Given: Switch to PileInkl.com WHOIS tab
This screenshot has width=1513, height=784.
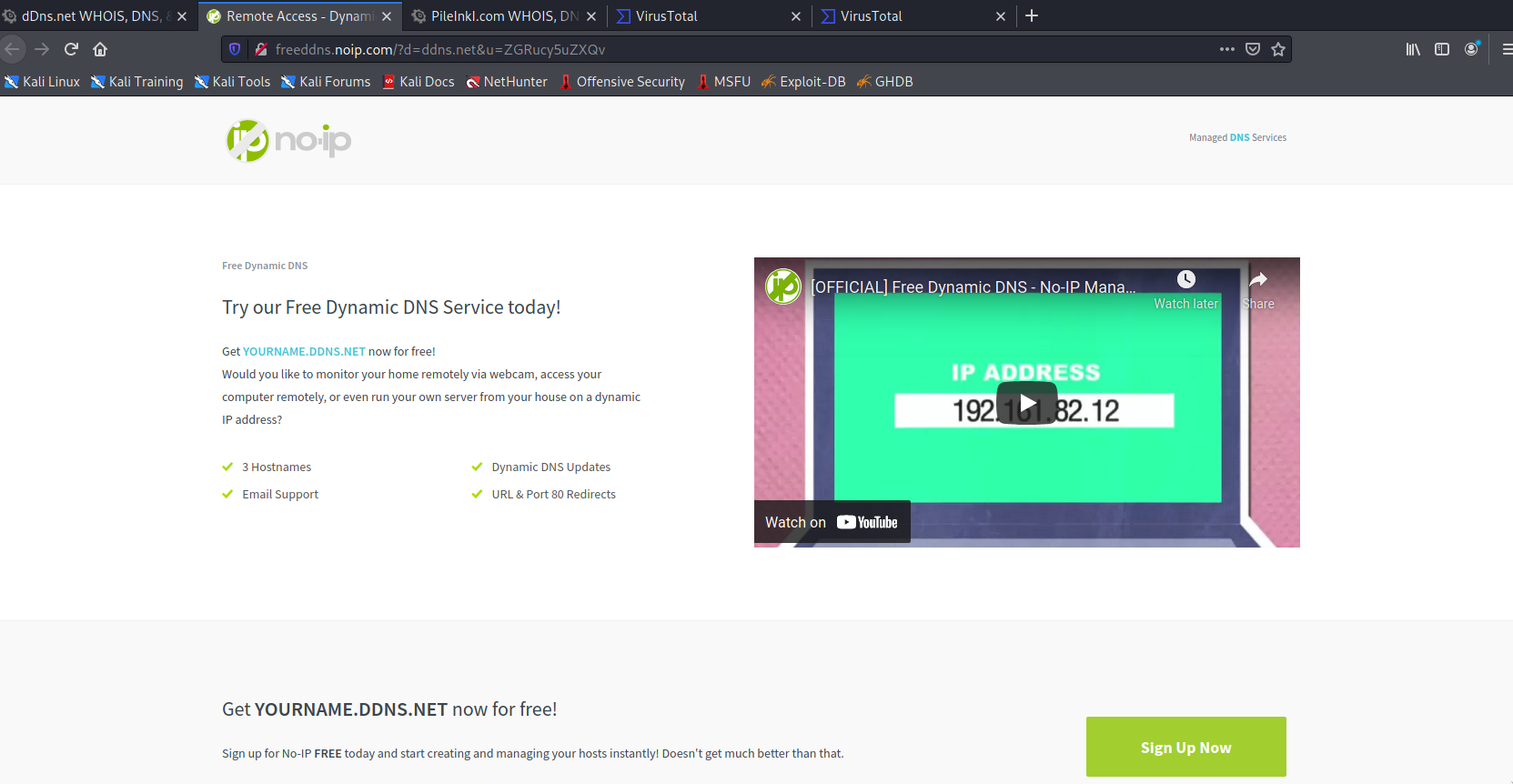Looking at the screenshot, I should click(x=504, y=16).
